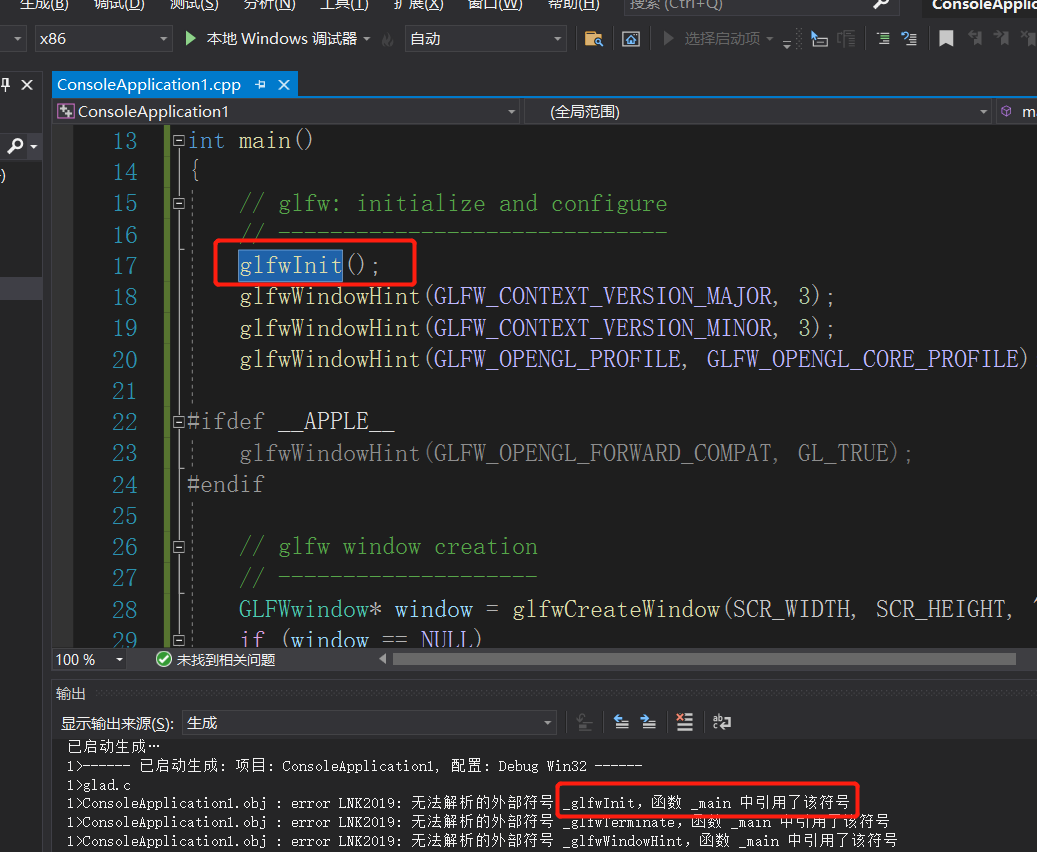Viewport: 1037px width, 852px height.
Task: Collapse the if block at line 29
Action: coord(179,640)
